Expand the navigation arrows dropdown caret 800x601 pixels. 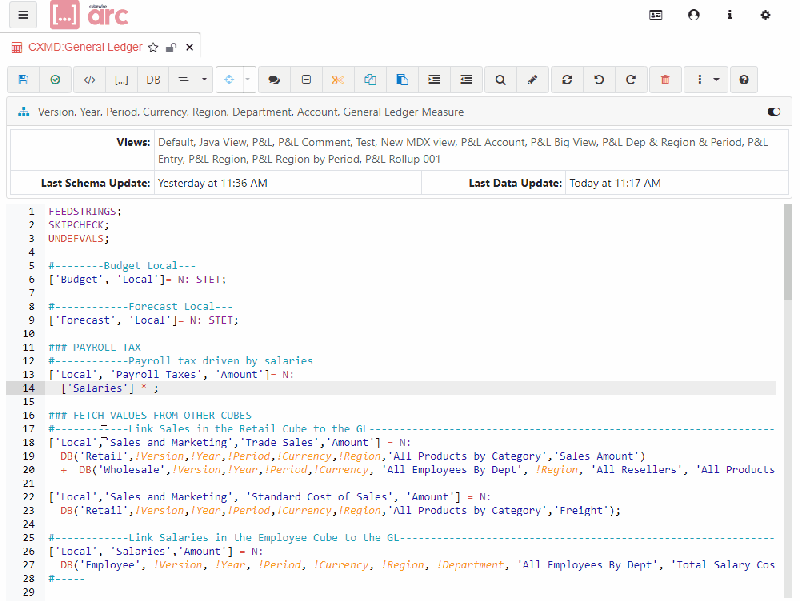point(248,80)
